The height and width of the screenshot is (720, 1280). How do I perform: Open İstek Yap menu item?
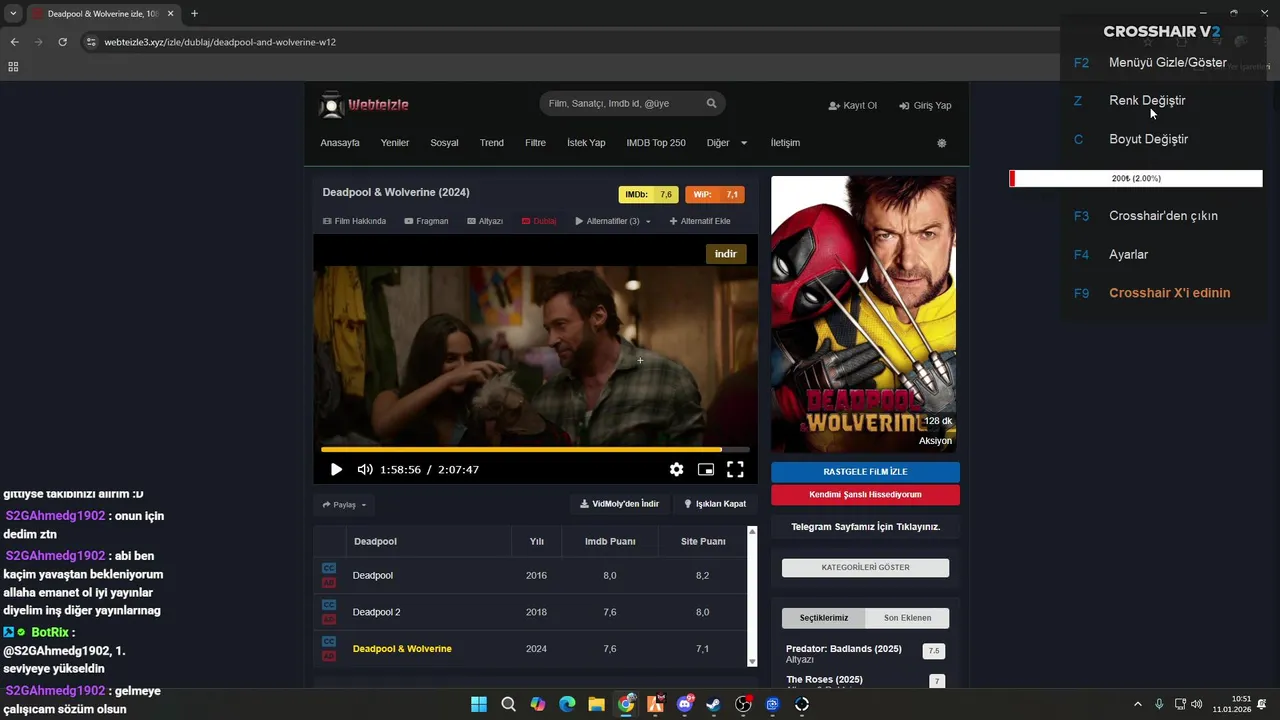(x=586, y=143)
